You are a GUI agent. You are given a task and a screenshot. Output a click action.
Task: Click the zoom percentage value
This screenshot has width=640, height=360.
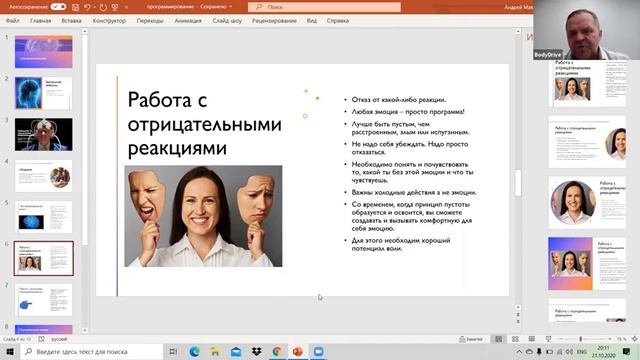click(621, 339)
